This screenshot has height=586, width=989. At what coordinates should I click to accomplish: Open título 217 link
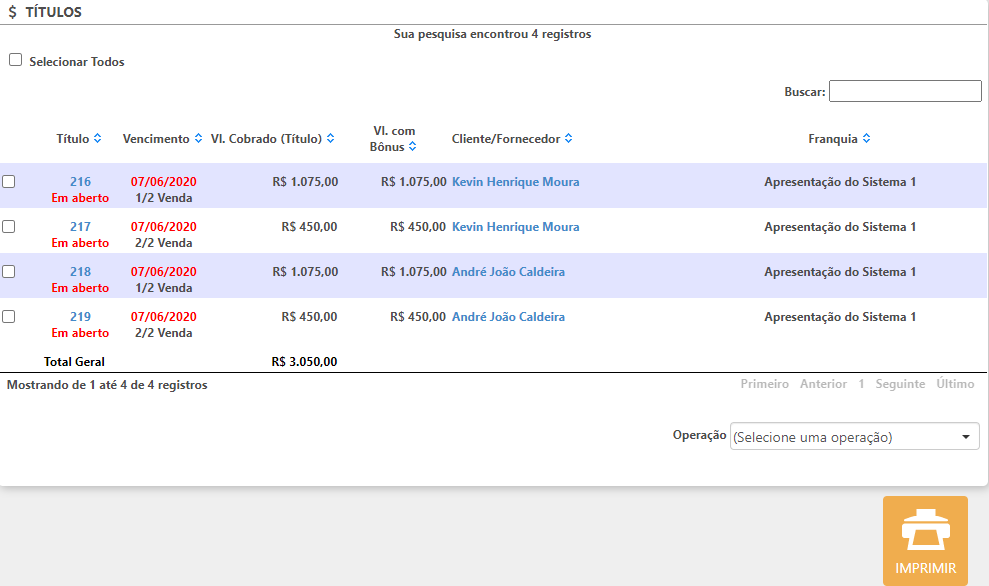[x=80, y=227]
